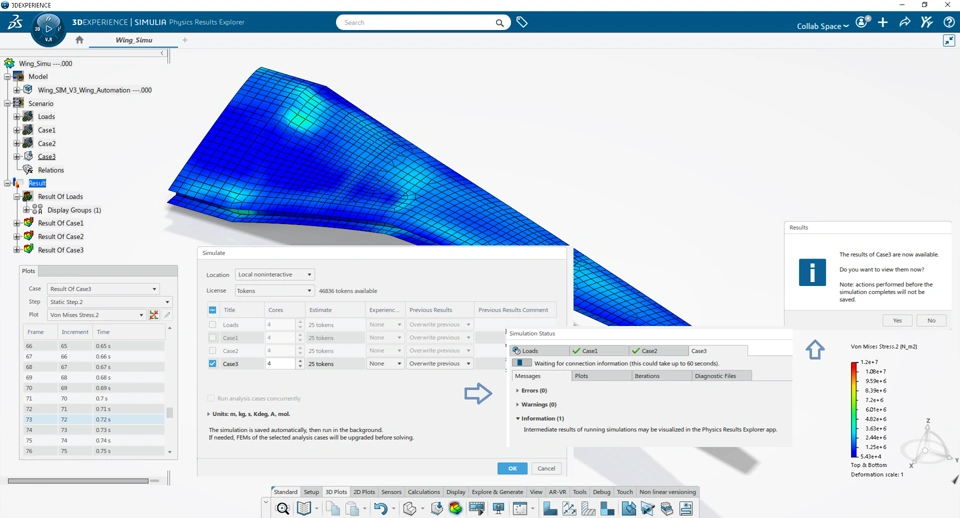Select Case3 in the scenario tree
Viewport: 960px width, 518px height.
coord(47,157)
